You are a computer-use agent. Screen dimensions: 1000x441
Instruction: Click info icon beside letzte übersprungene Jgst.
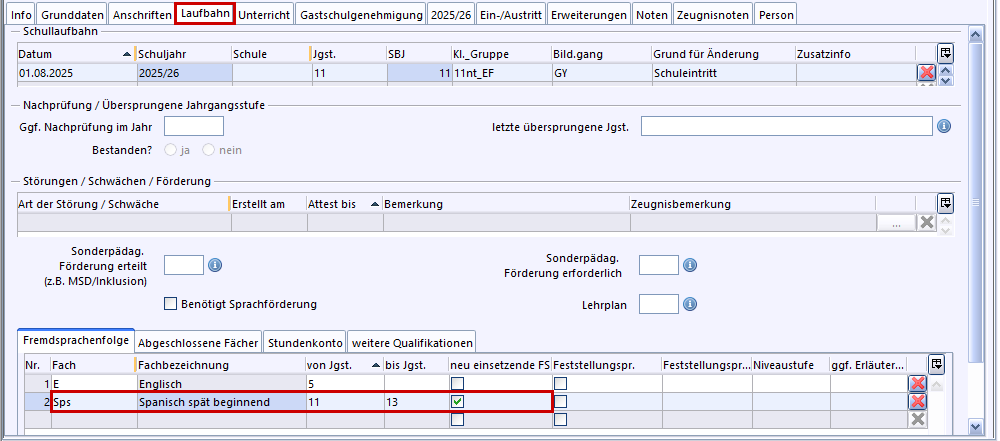click(x=943, y=126)
